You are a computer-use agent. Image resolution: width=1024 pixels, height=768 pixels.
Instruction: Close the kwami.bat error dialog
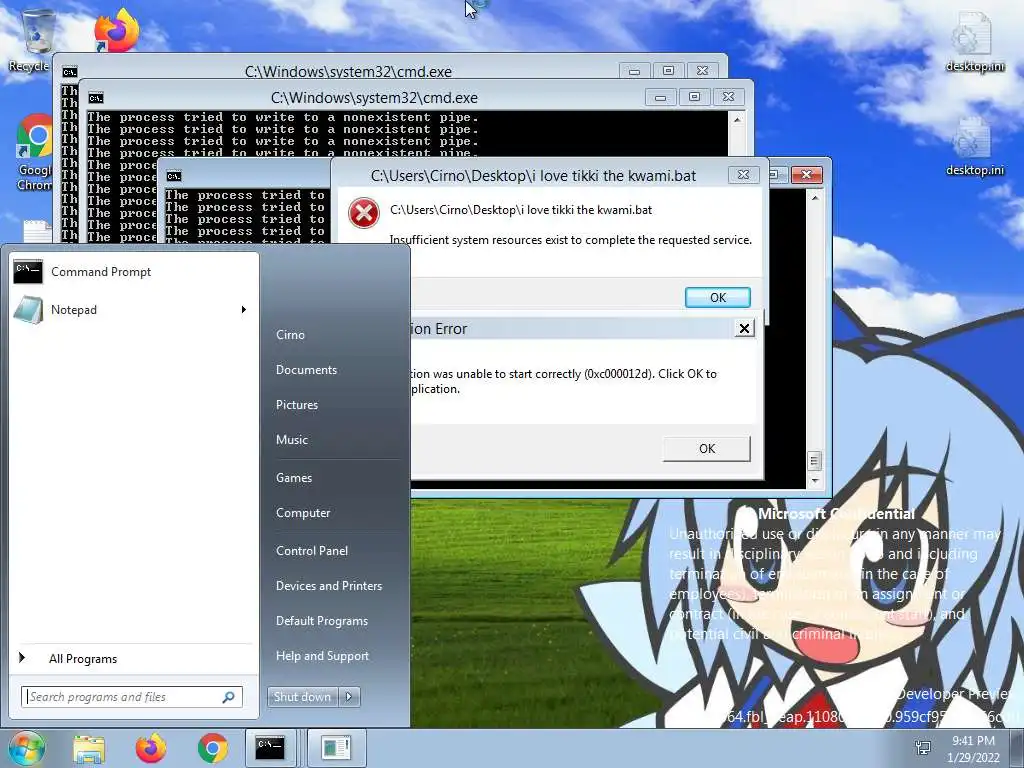743,174
